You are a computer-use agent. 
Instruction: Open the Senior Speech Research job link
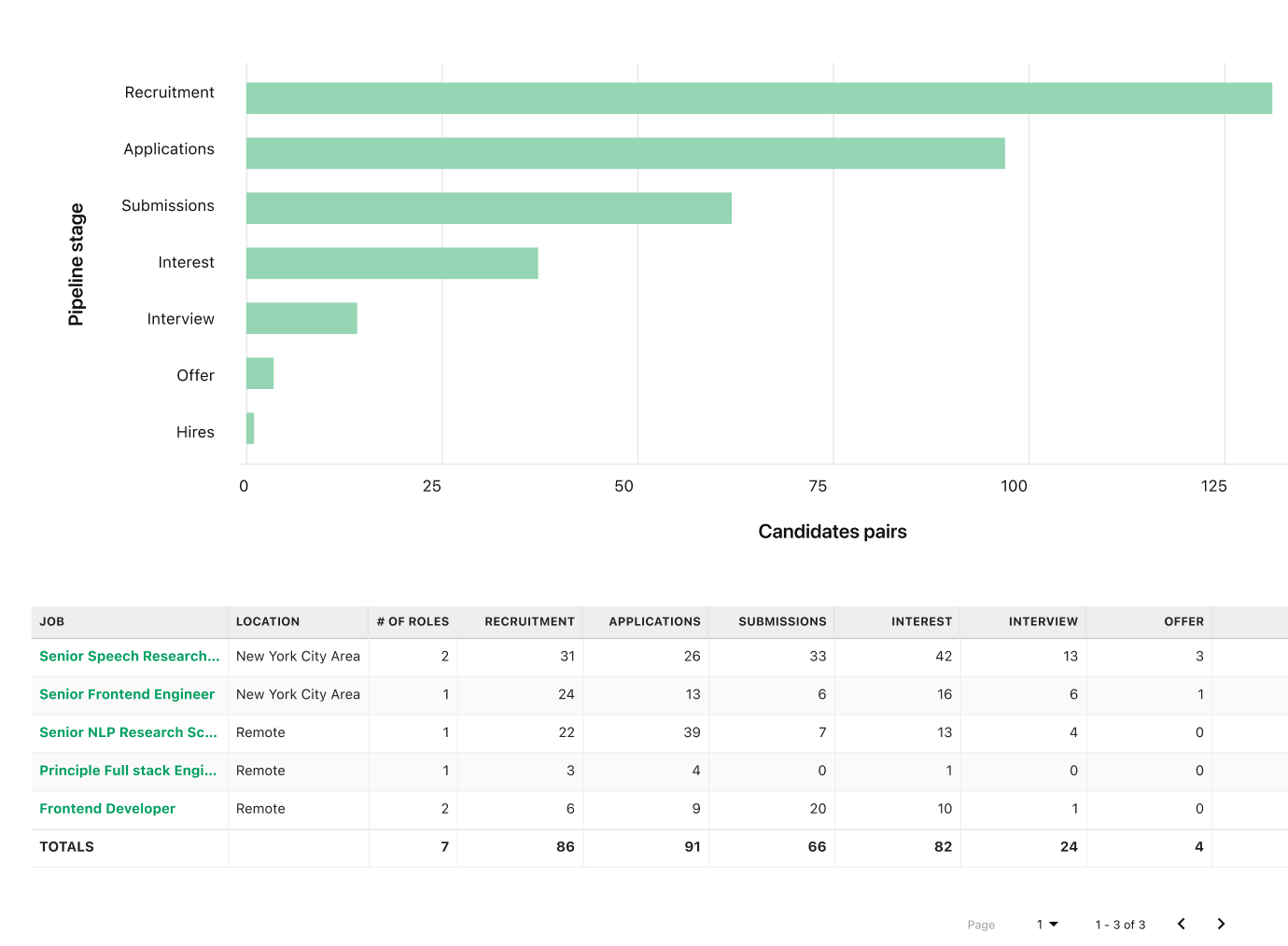[129, 656]
